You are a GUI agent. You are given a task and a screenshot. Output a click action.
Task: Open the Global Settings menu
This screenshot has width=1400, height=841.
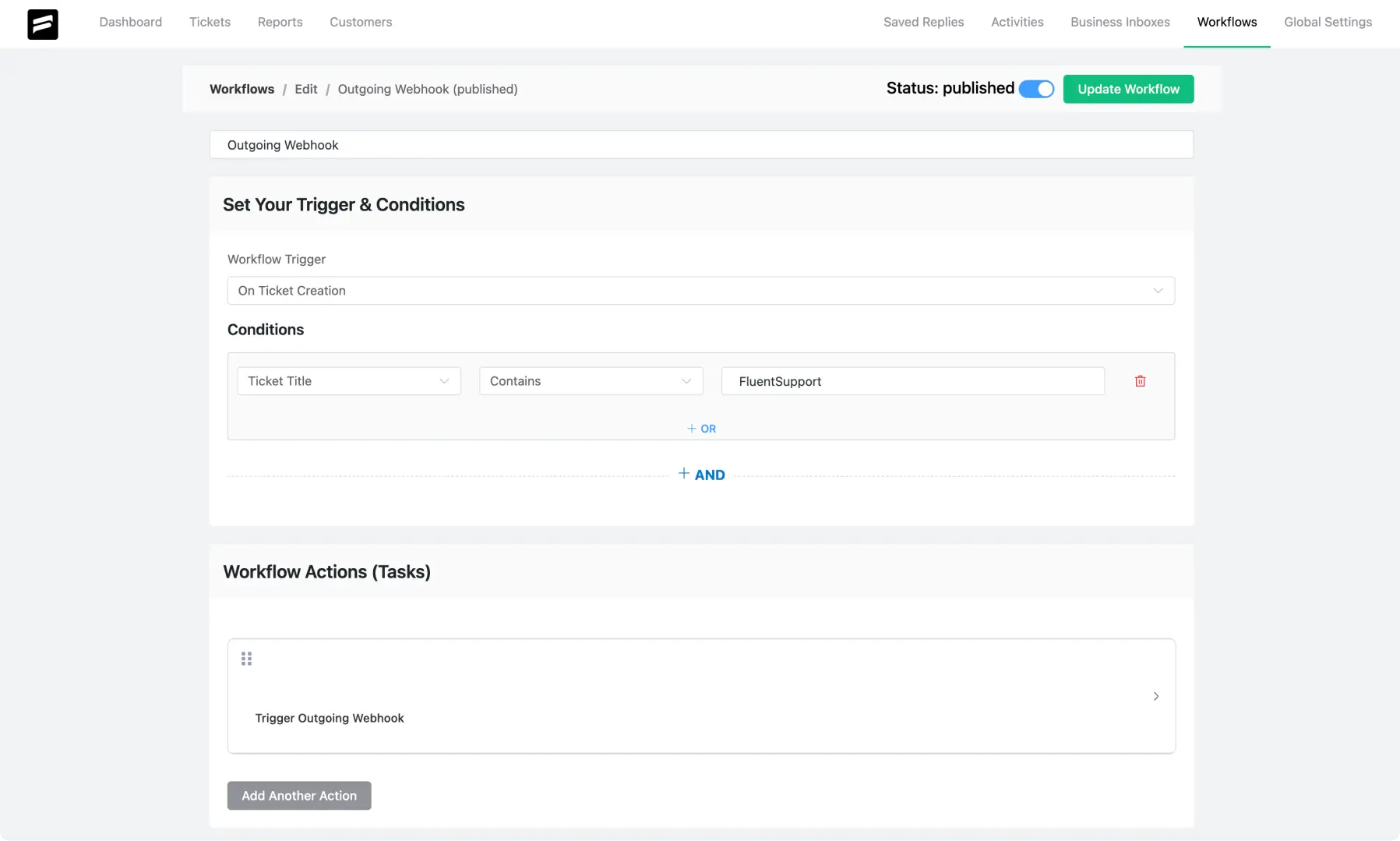point(1328,22)
